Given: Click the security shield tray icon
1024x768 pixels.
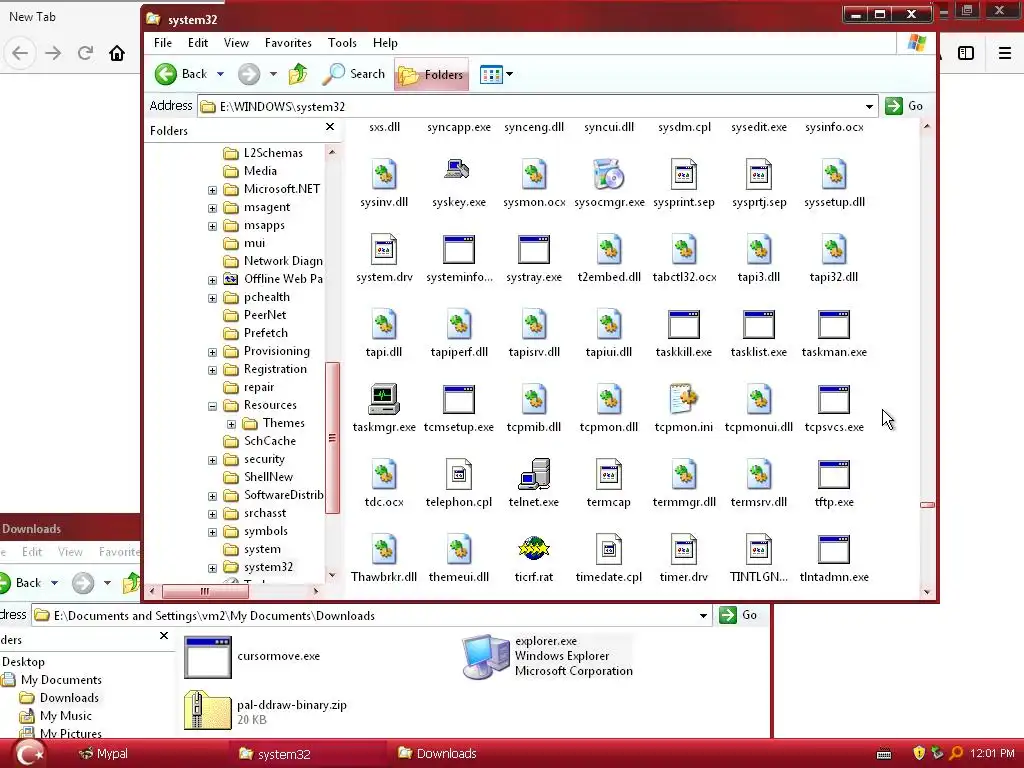Looking at the screenshot, I should (x=919, y=754).
